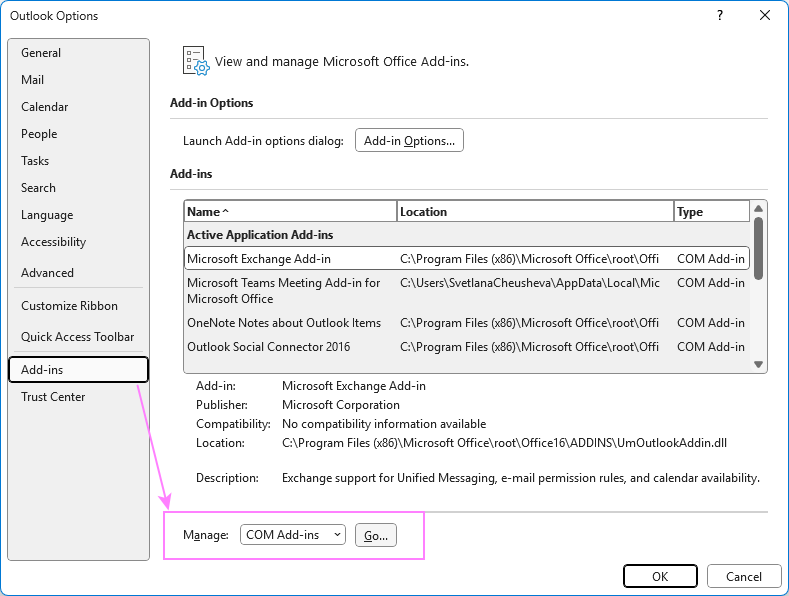This screenshot has width=789, height=596.
Task: Click the Exchange support description text
Action: (521, 478)
